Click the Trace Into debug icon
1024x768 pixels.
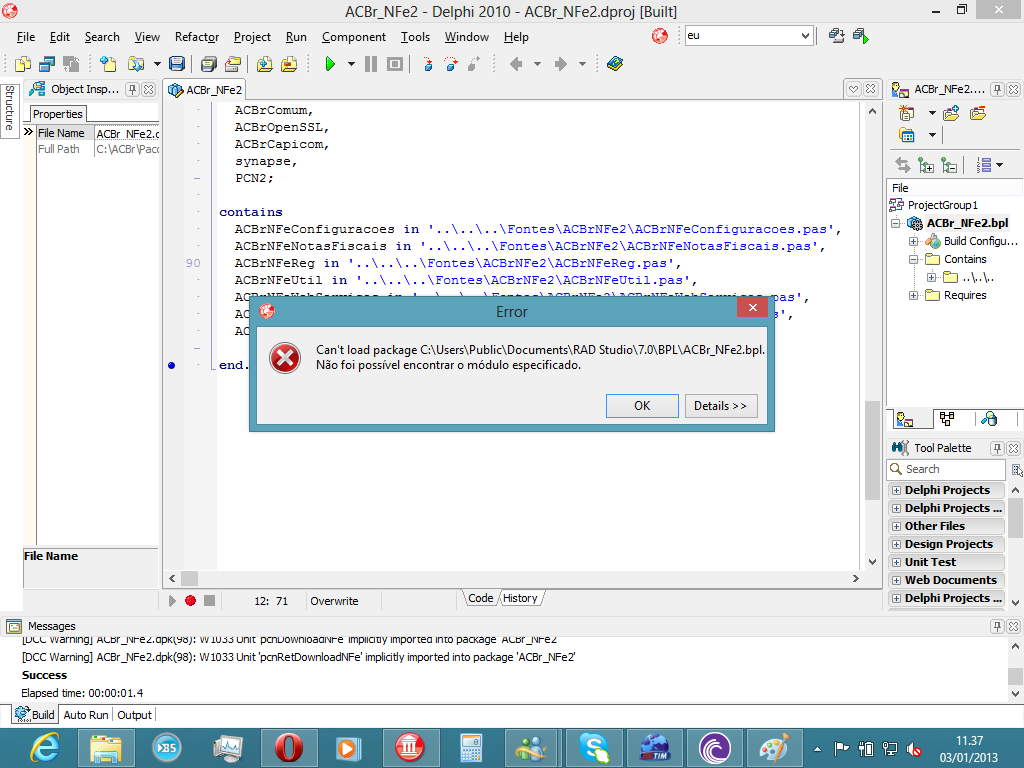(428, 64)
